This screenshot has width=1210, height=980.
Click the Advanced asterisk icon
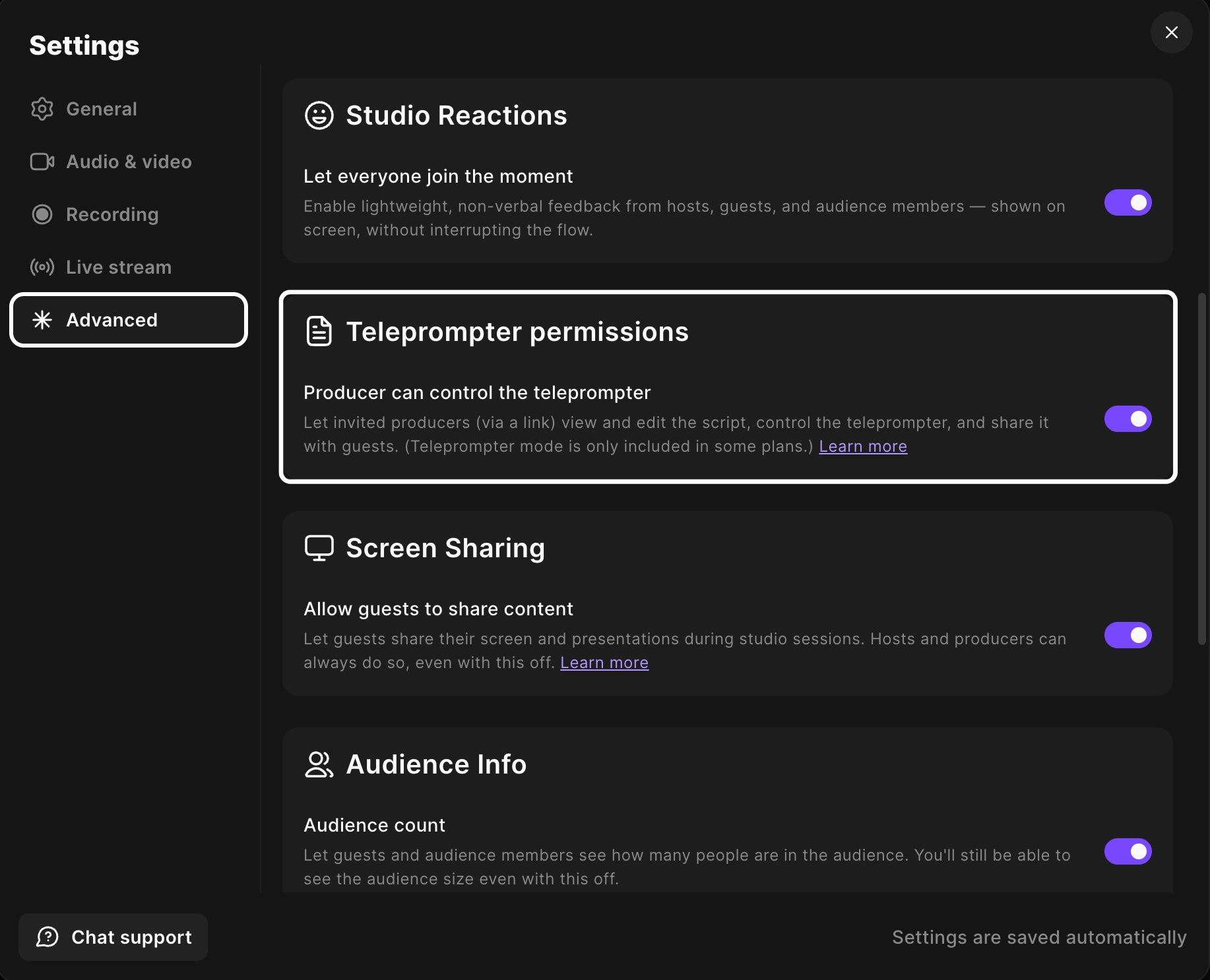pos(42,320)
